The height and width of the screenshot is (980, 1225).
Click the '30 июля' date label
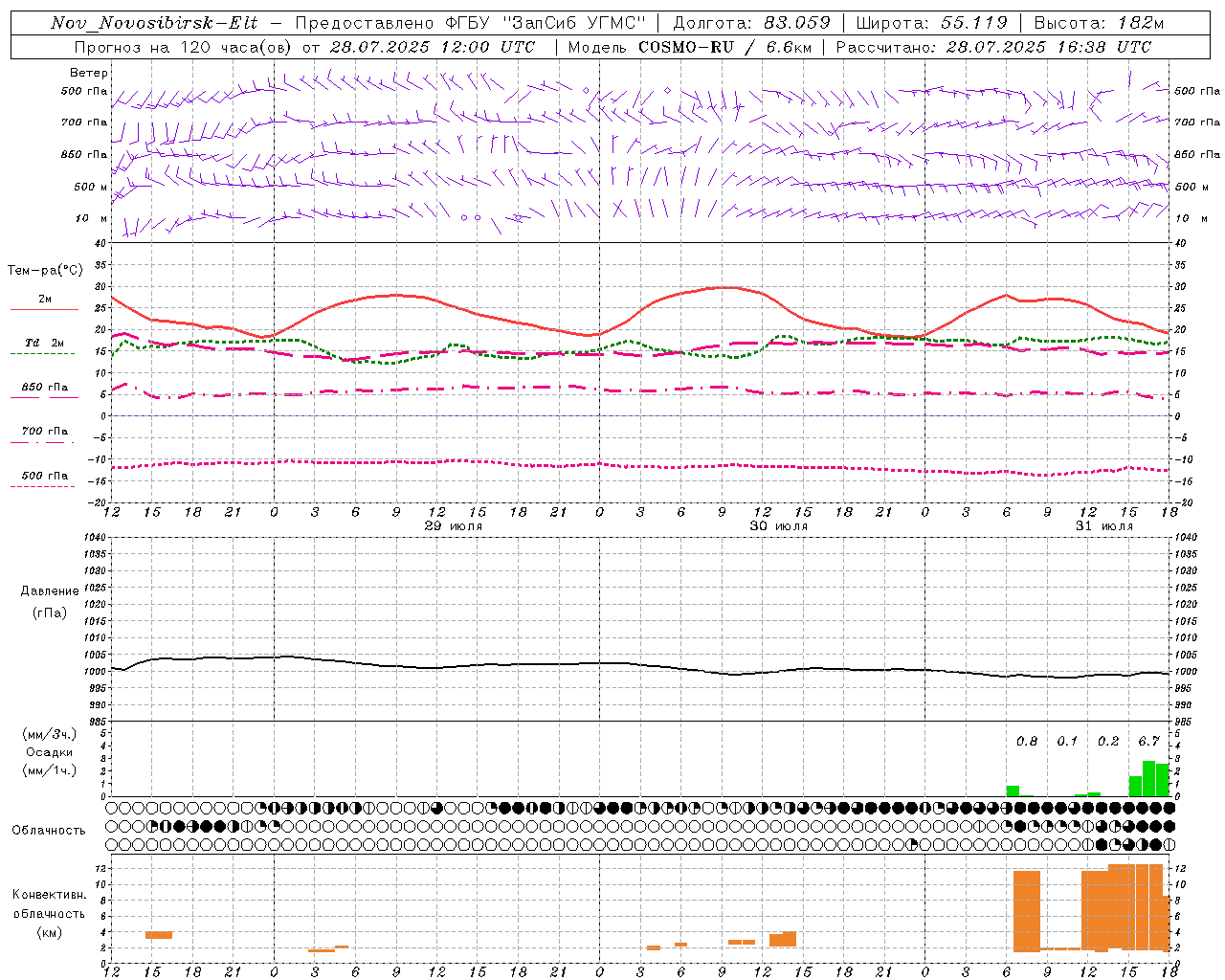click(x=779, y=526)
